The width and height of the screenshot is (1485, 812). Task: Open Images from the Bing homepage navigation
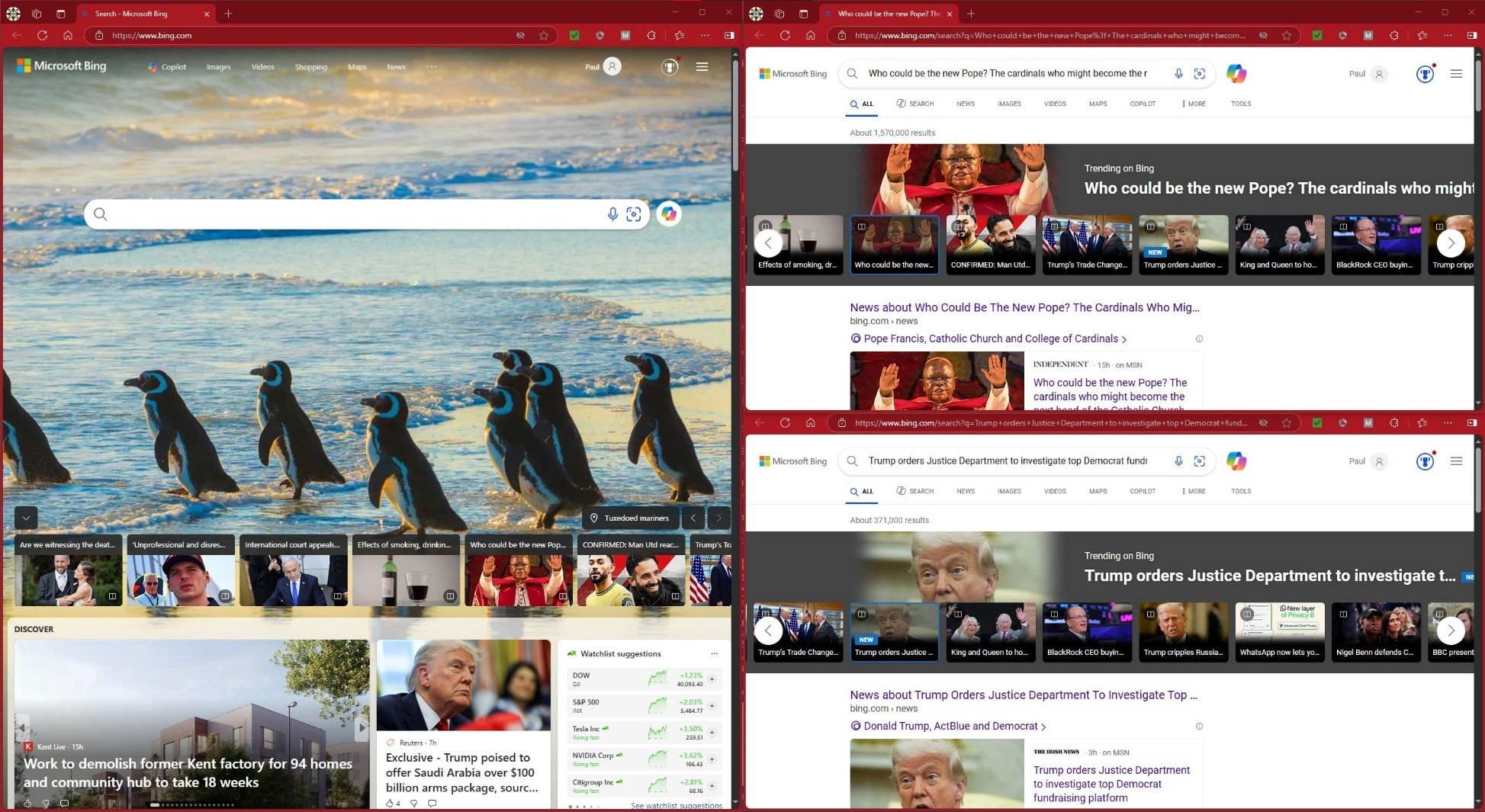coord(218,67)
